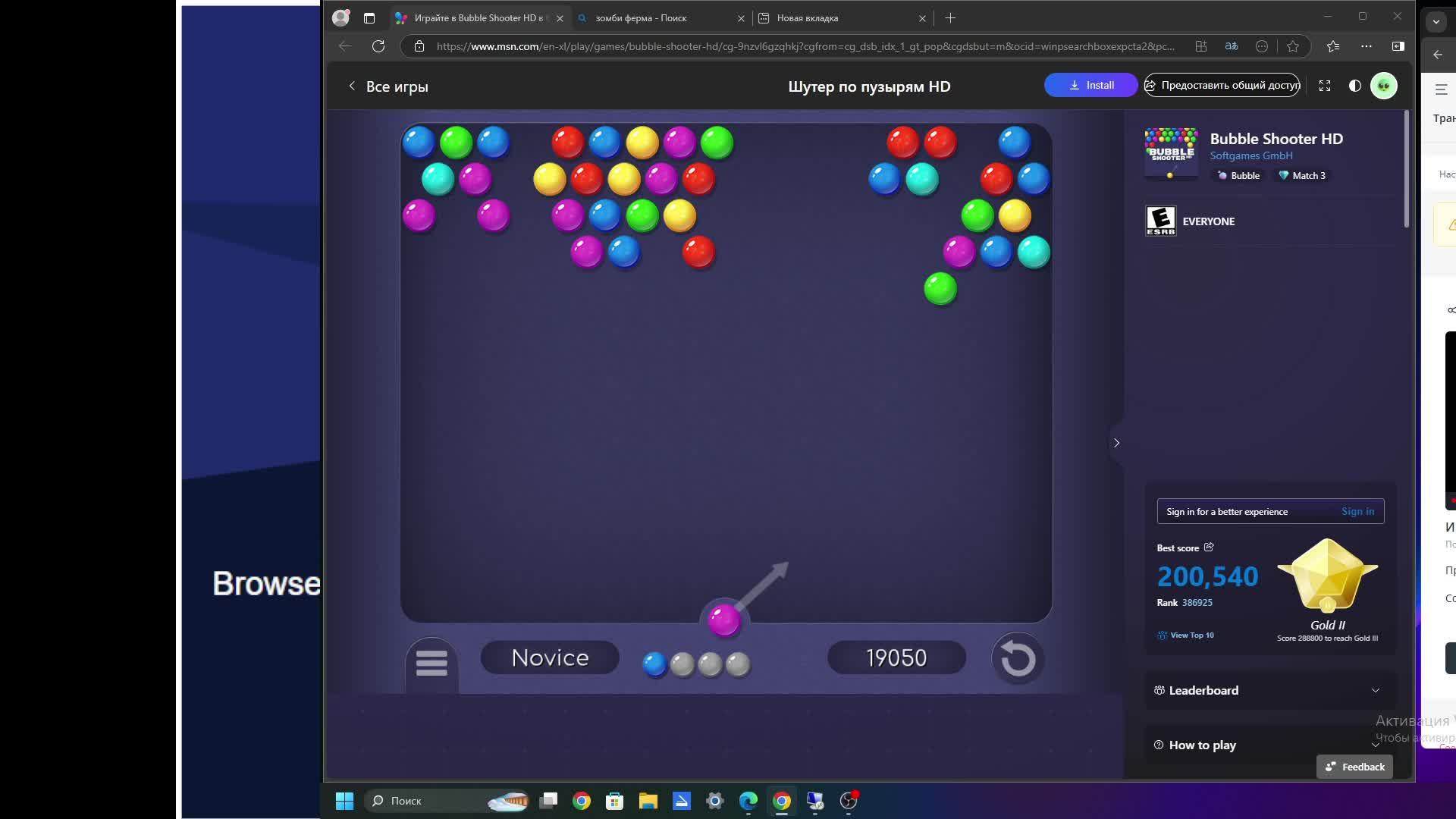Open the game side panel chevron arrow
This screenshot has width=1456, height=819.
coord(1116,442)
